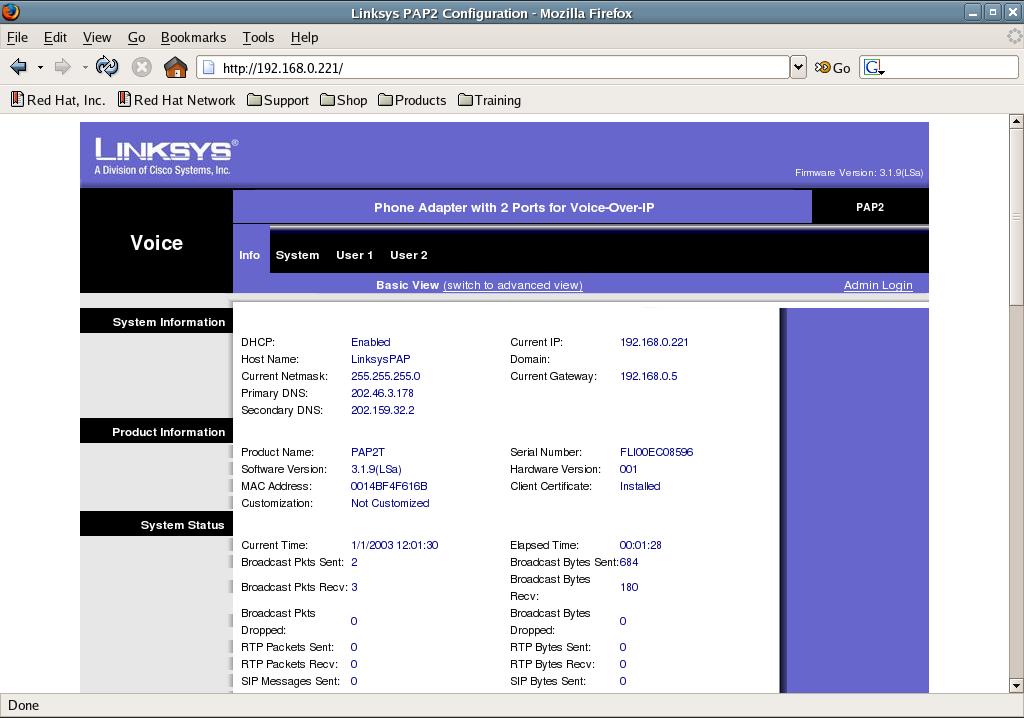This screenshot has width=1024, height=718.
Task: Click the switch to advanced view link
Action: pos(512,285)
